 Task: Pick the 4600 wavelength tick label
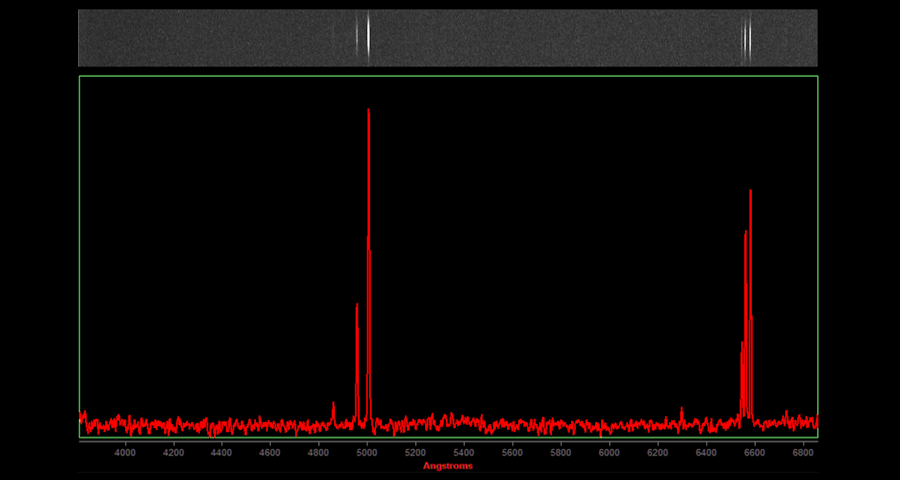coord(270,453)
